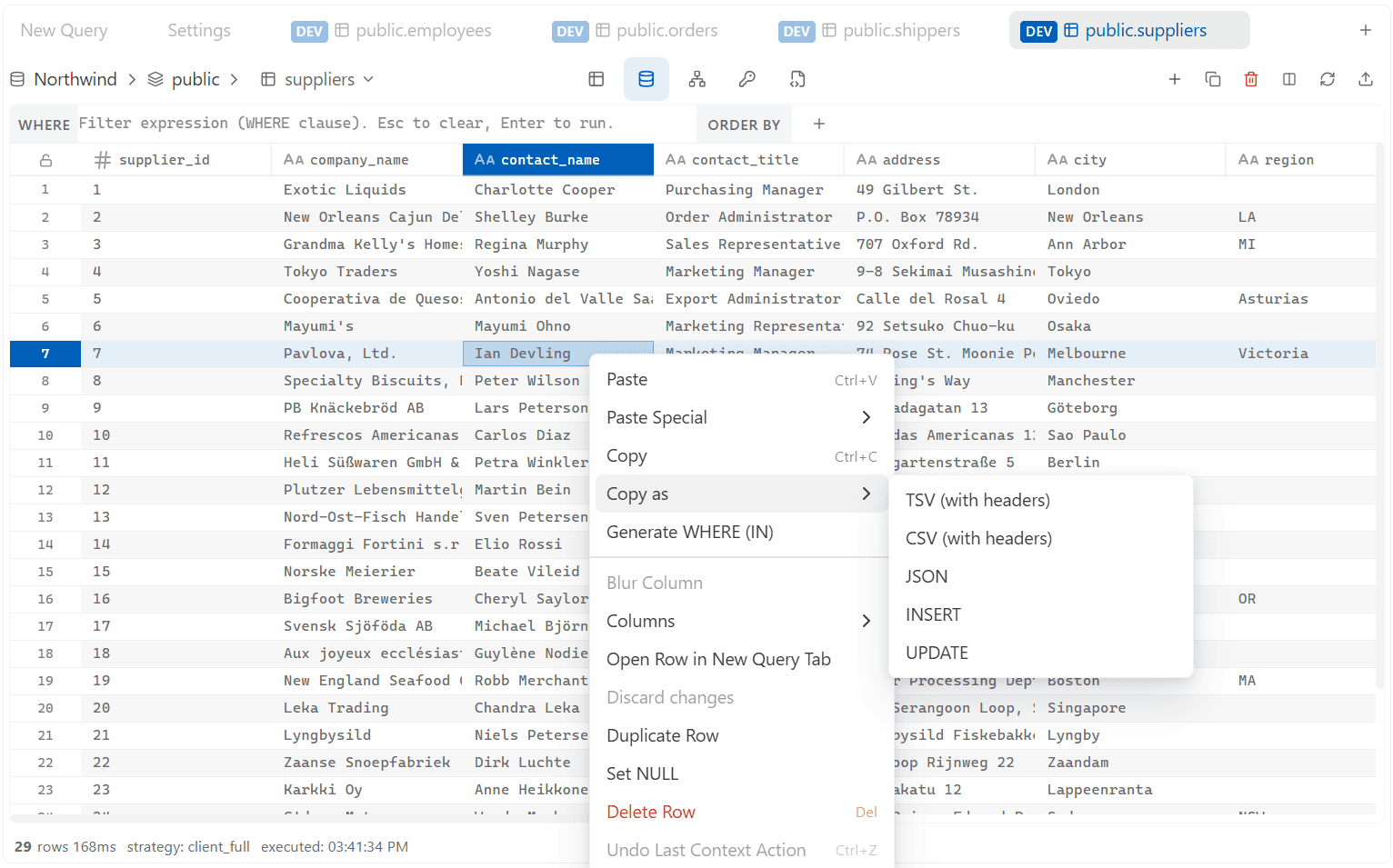Focus the WHERE filter expression field

pos(386,124)
